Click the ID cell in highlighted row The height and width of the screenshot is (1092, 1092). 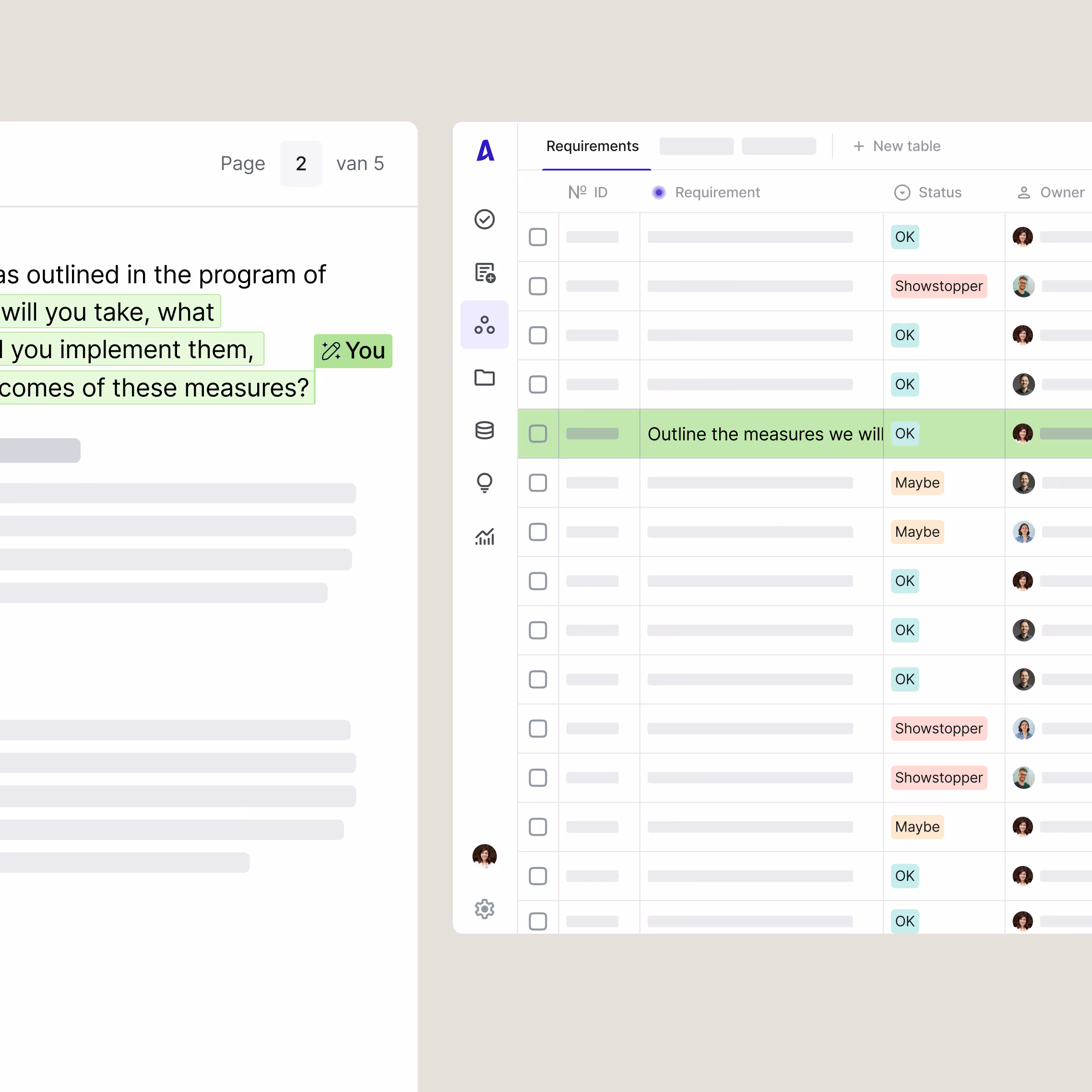[599, 434]
